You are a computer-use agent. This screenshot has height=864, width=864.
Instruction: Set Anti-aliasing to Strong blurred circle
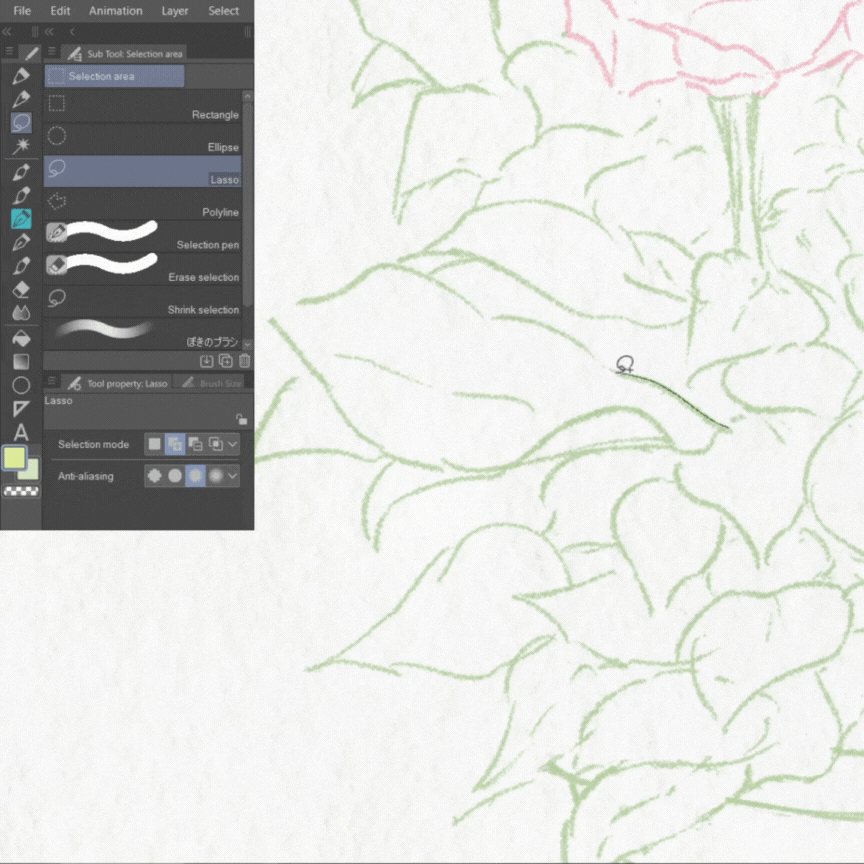click(x=216, y=476)
